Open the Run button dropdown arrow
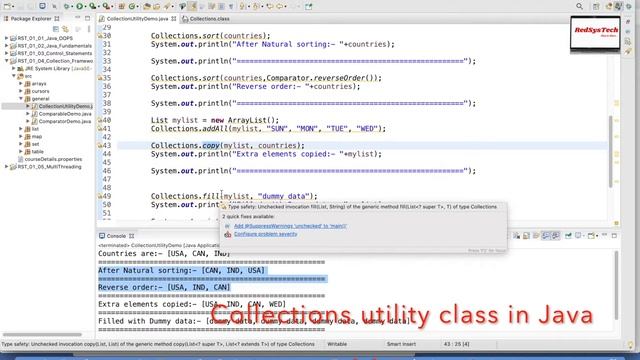 coord(85,7)
